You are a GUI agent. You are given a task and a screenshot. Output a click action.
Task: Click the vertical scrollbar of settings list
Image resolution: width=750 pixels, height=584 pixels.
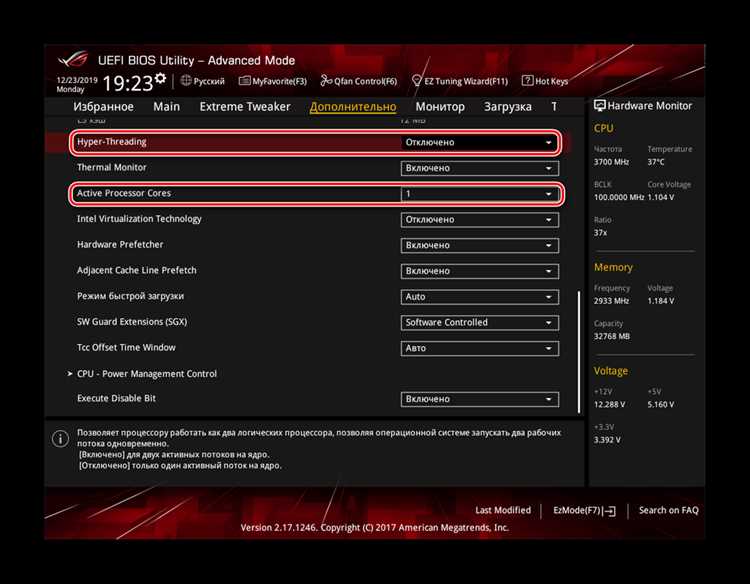[579, 352]
